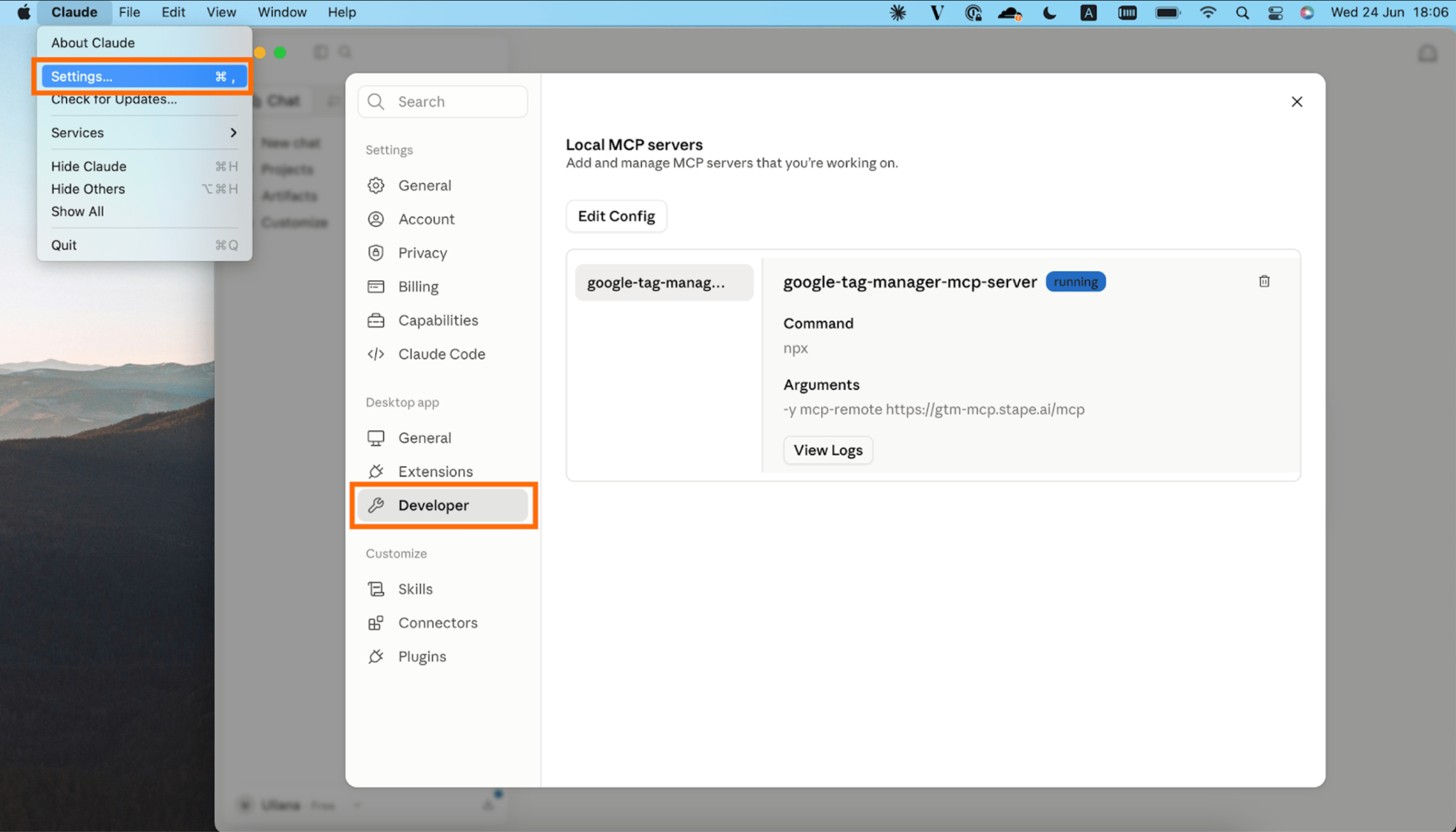Choose About Claude from the menu
The height and width of the screenshot is (832, 1456).
144,43
